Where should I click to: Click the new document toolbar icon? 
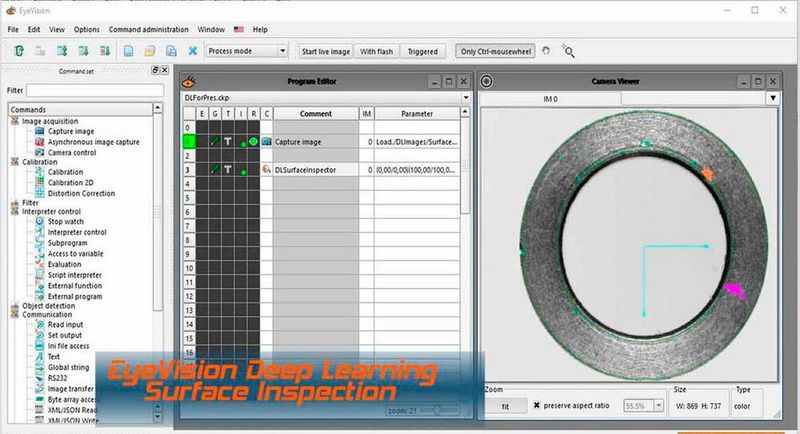[x=129, y=51]
